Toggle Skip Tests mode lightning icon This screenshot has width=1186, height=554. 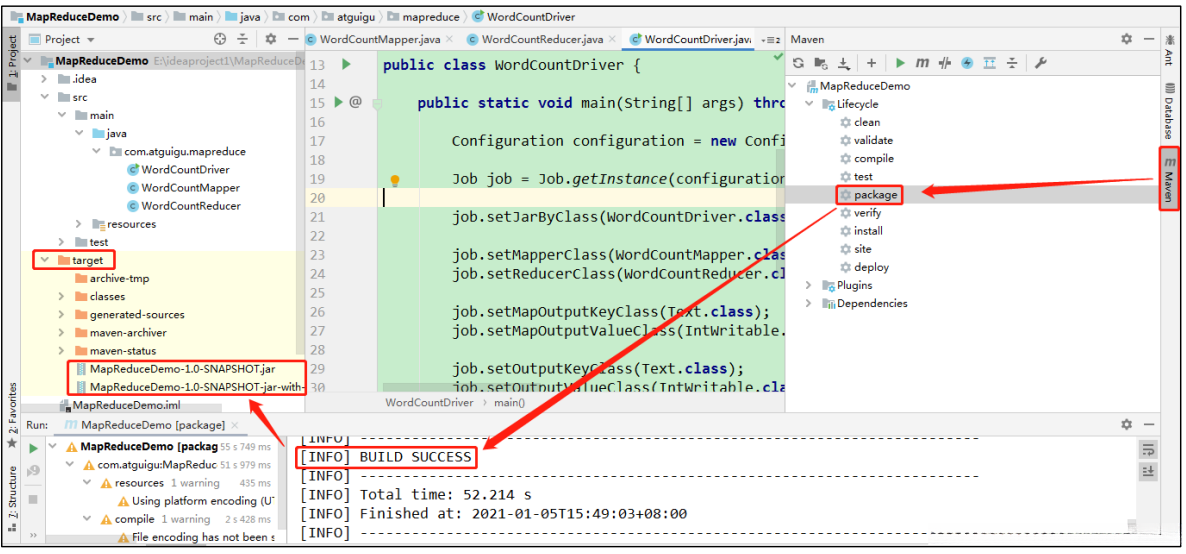click(x=967, y=64)
